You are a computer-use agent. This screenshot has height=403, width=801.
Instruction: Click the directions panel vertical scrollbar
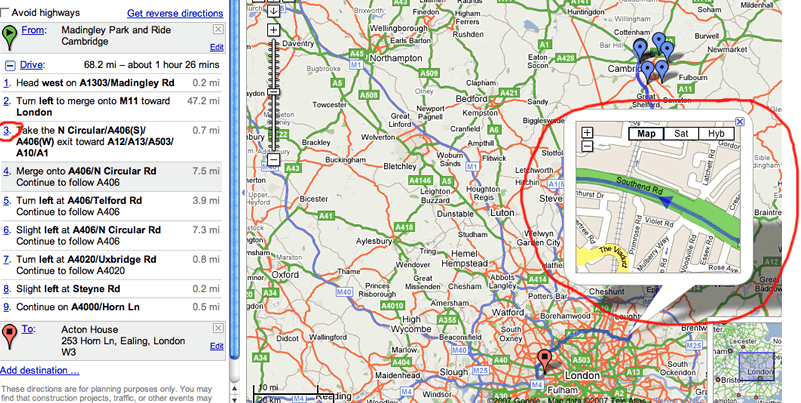click(234, 179)
